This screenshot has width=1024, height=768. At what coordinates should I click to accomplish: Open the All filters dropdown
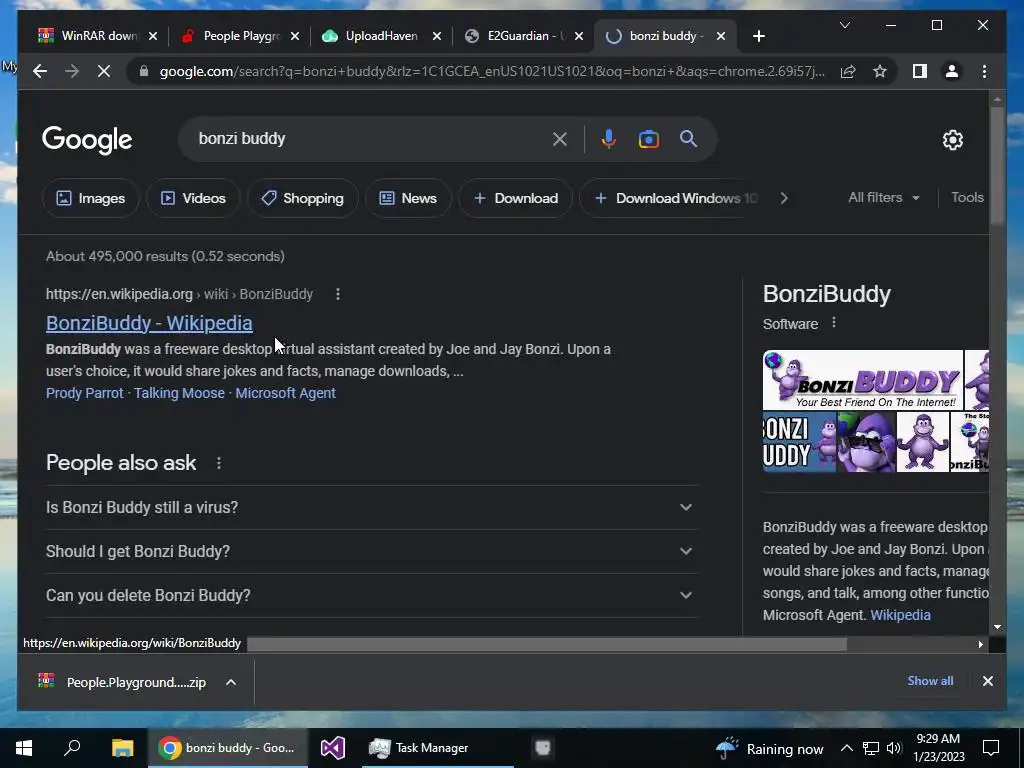pos(884,197)
